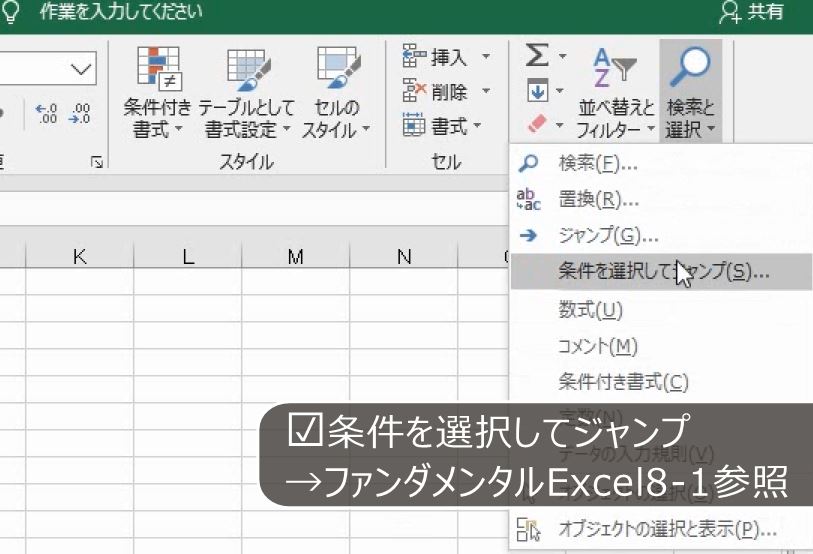Image resolution: width=813 pixels, height=554 pixels.
Task: Click the AutoSum sigma icon
Action: (x=537, y=54)
